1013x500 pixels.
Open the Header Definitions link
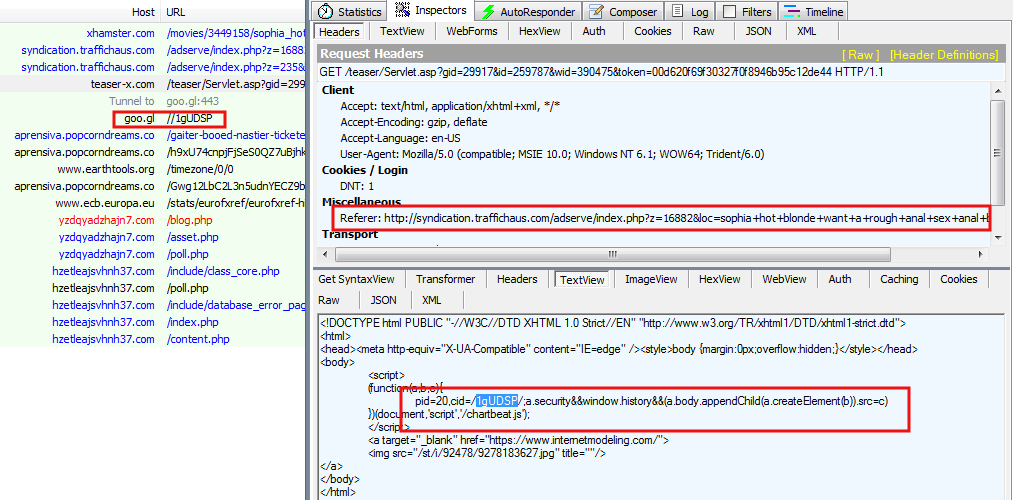pos(944,55)
